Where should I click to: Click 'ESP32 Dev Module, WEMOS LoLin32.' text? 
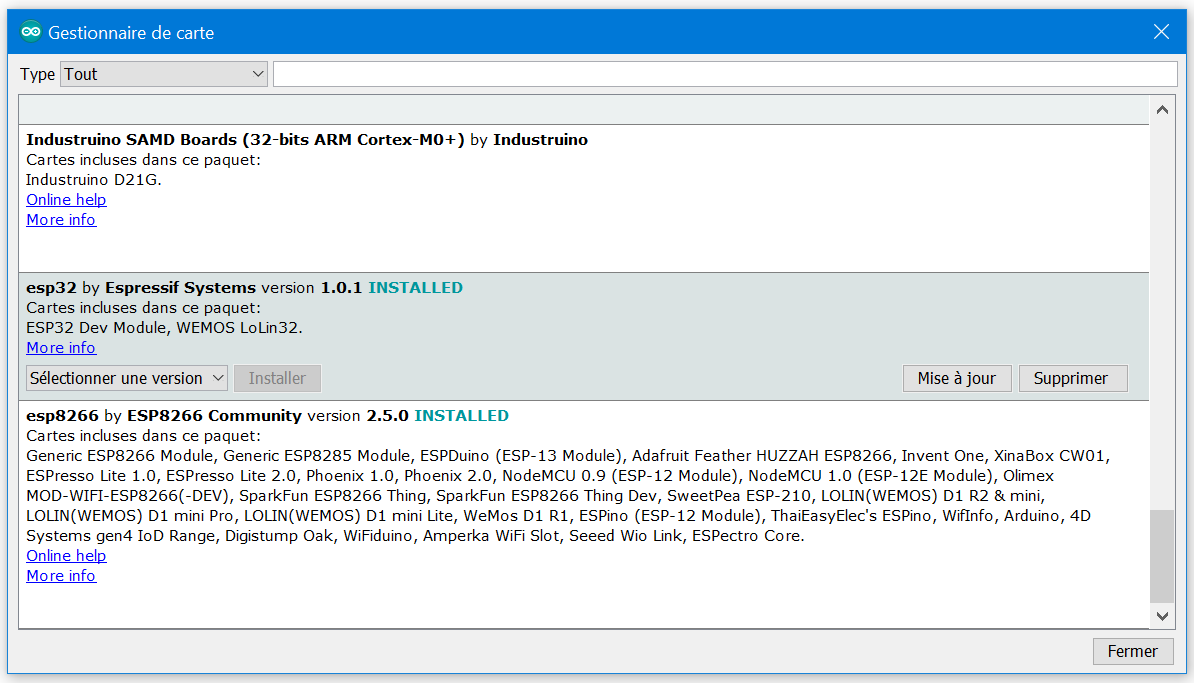tap(164, 327)
